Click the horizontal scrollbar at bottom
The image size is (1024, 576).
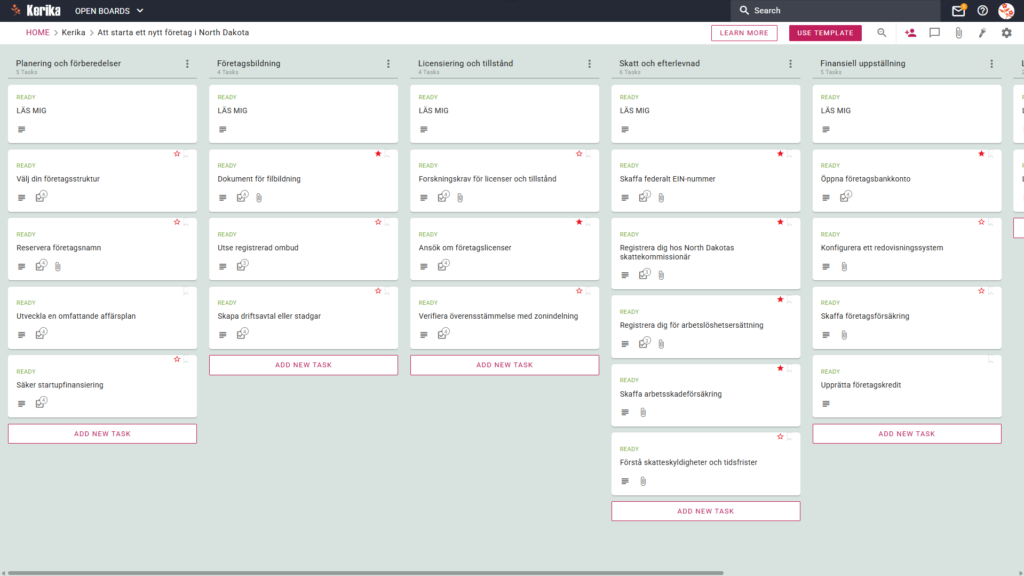(365, 573)
